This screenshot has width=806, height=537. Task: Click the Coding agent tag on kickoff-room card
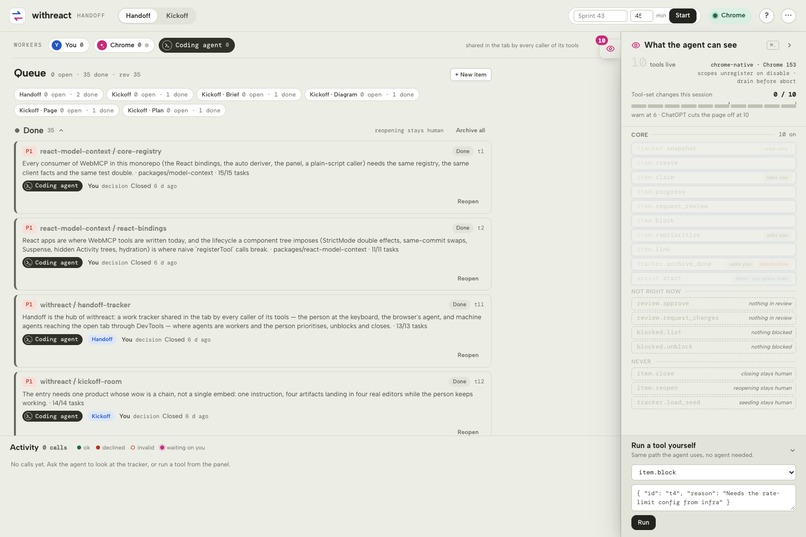pos(52,416)
